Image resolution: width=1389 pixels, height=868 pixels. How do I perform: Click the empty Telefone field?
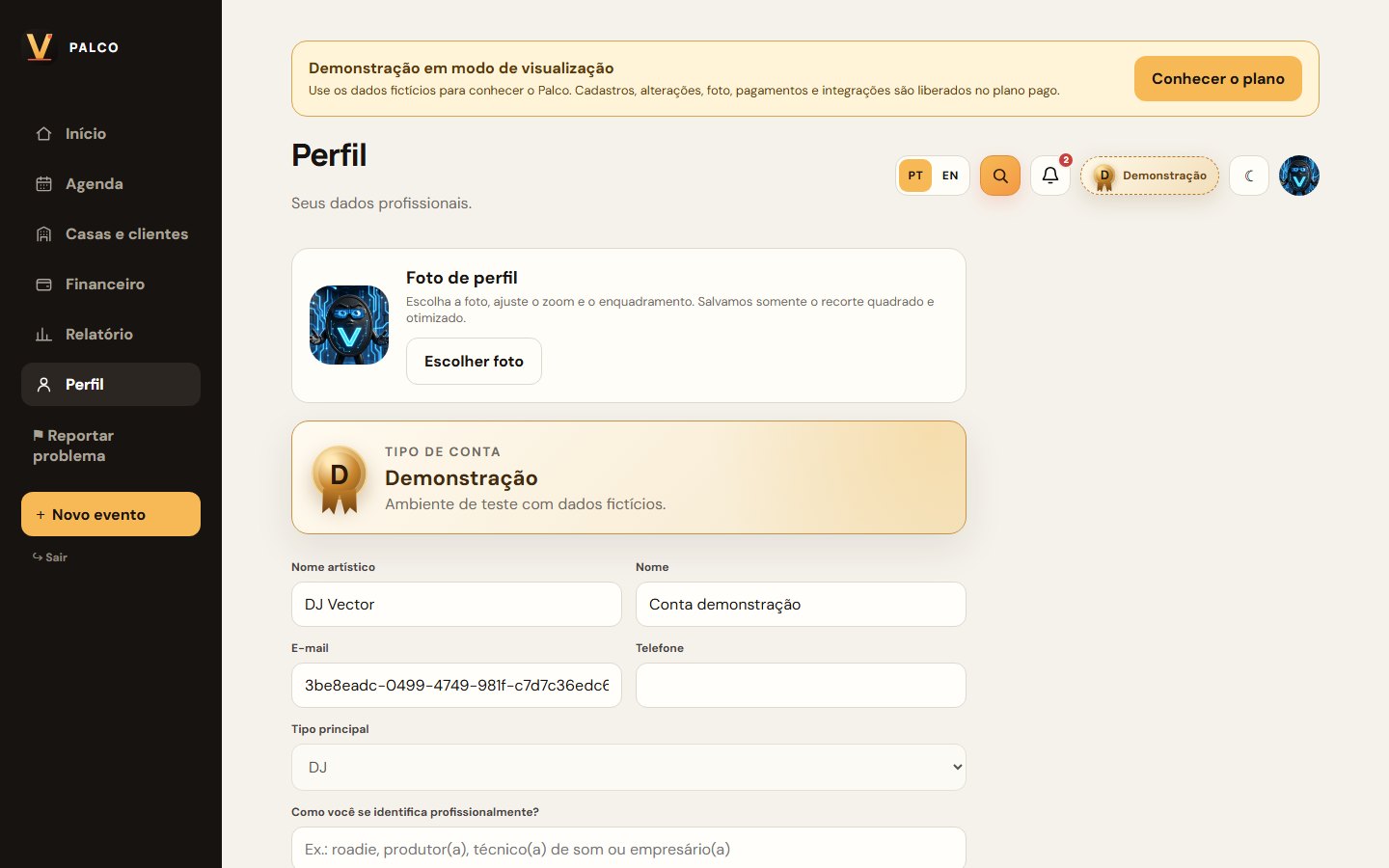(x=801, y=686)
